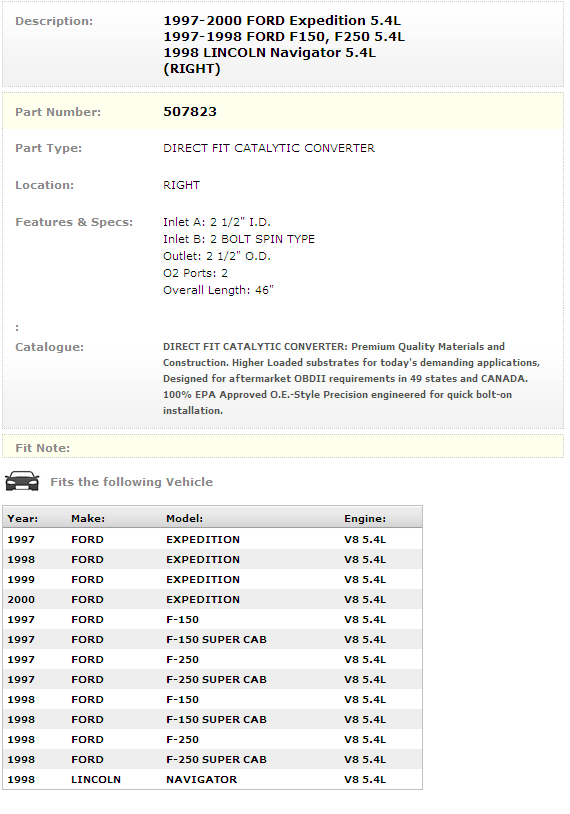Click the 1997 F-150 SUPER CAB model cell
Screen dimensions: 570x814
point(216,640)
